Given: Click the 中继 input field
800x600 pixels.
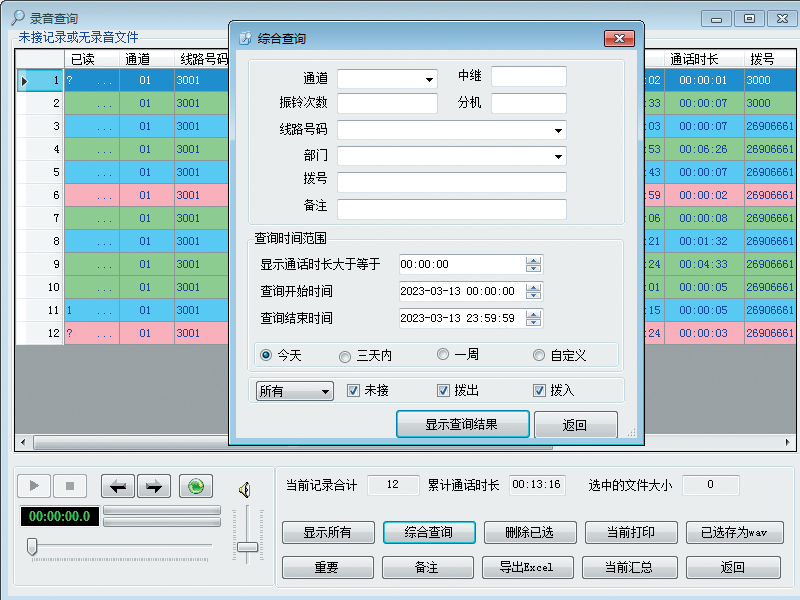Looking at the screenshot, I should (529, 77).
